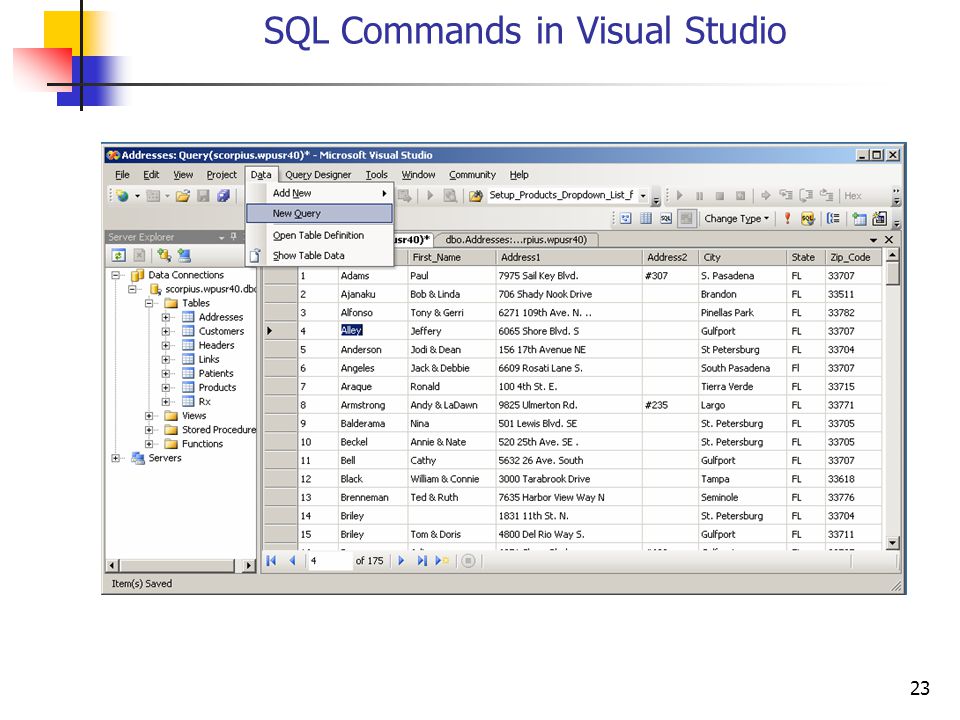
Task: Click the Find in Files folder icon
Action: [x=476, y=196]
